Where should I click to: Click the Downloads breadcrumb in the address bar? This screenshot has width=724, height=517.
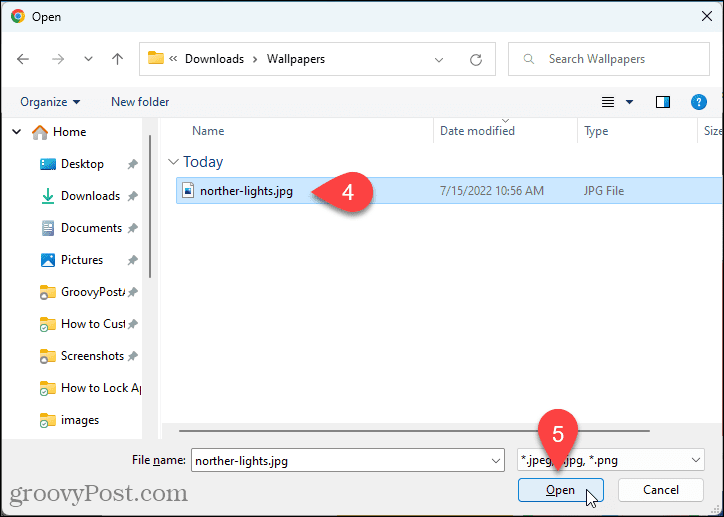214,59
